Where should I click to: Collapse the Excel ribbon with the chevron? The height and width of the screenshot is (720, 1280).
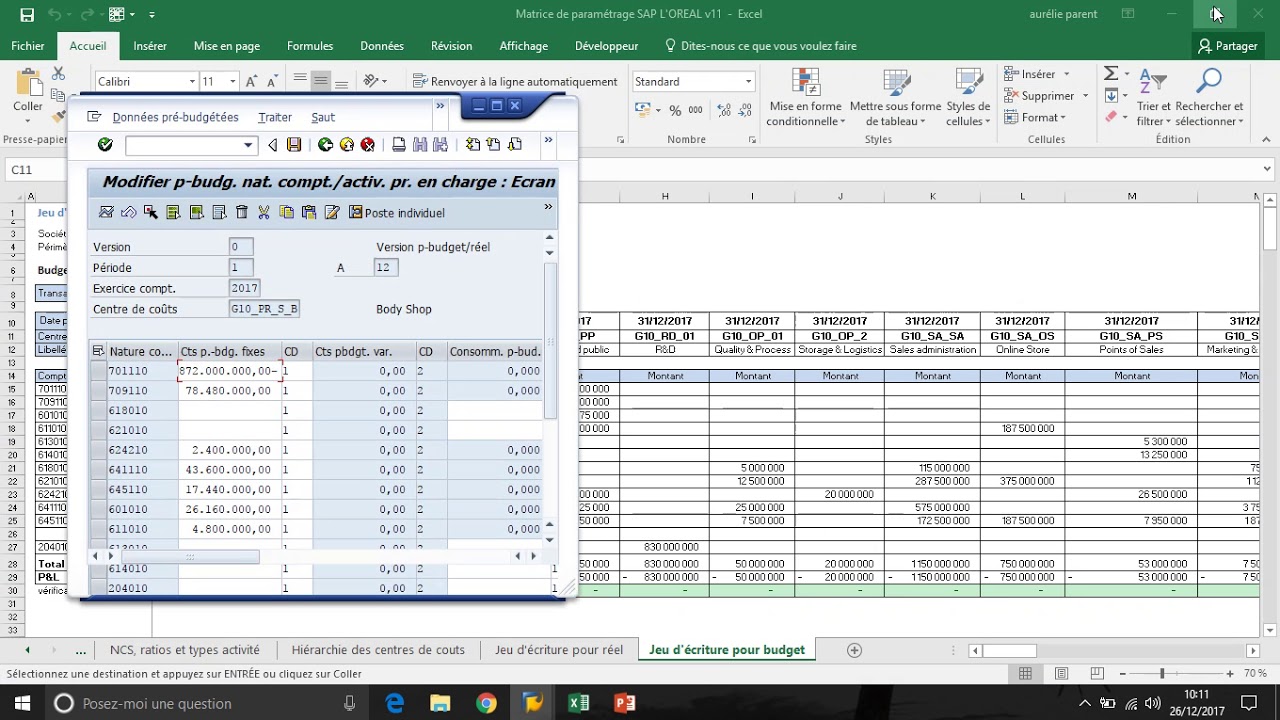(1268, 140)
